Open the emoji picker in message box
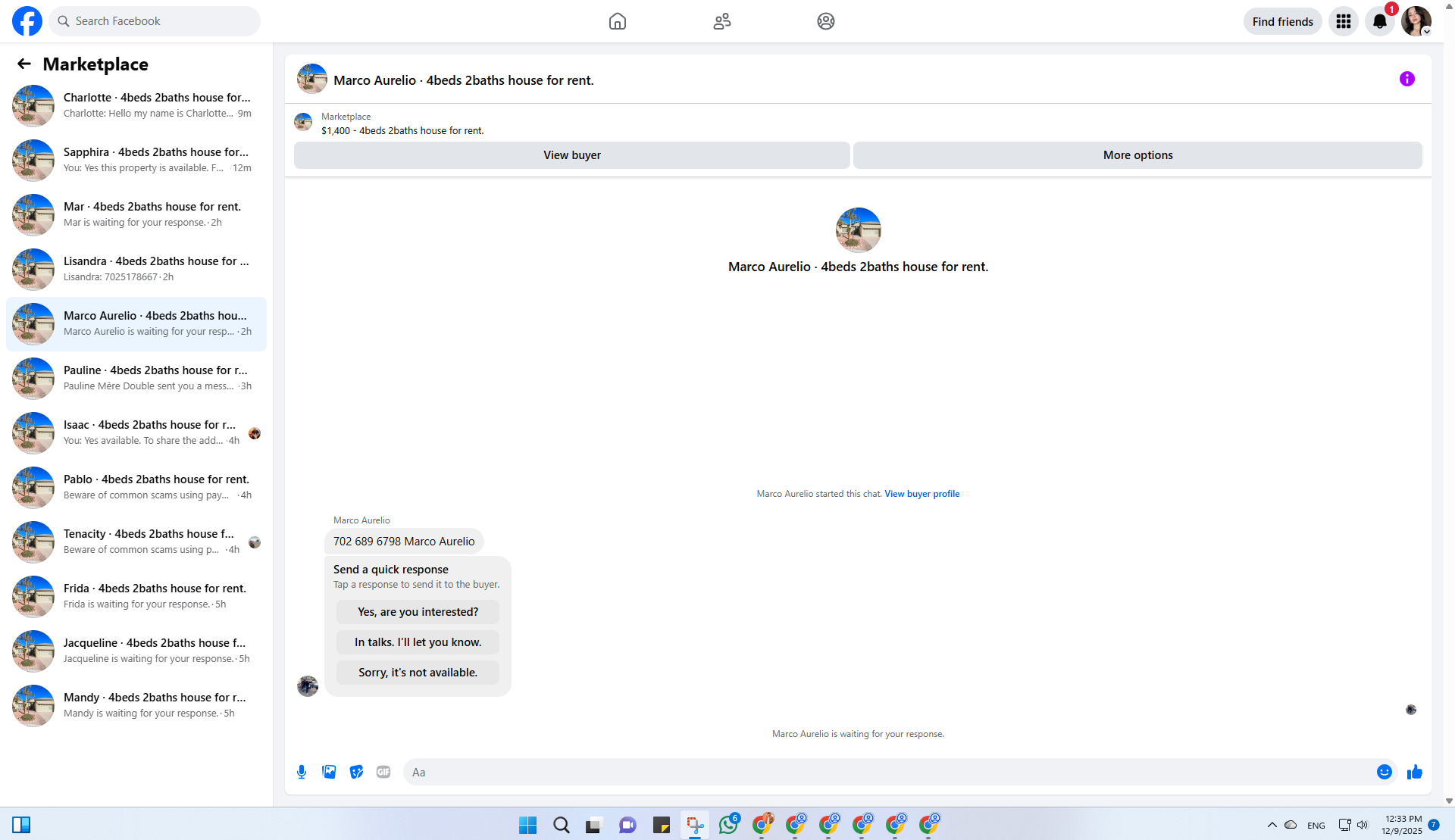1455x840 pixels. [1385, 772]
